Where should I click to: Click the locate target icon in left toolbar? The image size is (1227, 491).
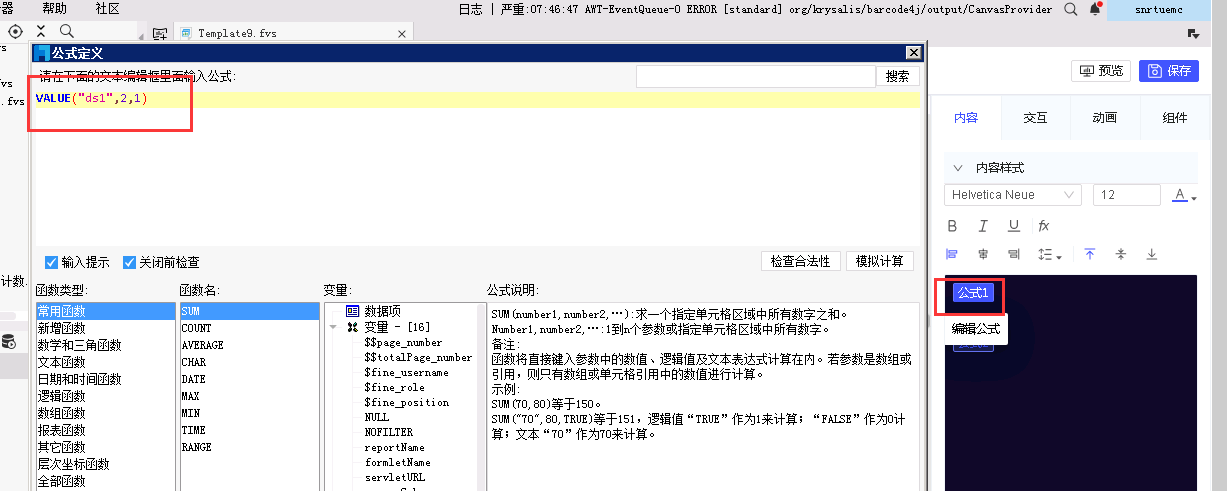click(15, 32)
